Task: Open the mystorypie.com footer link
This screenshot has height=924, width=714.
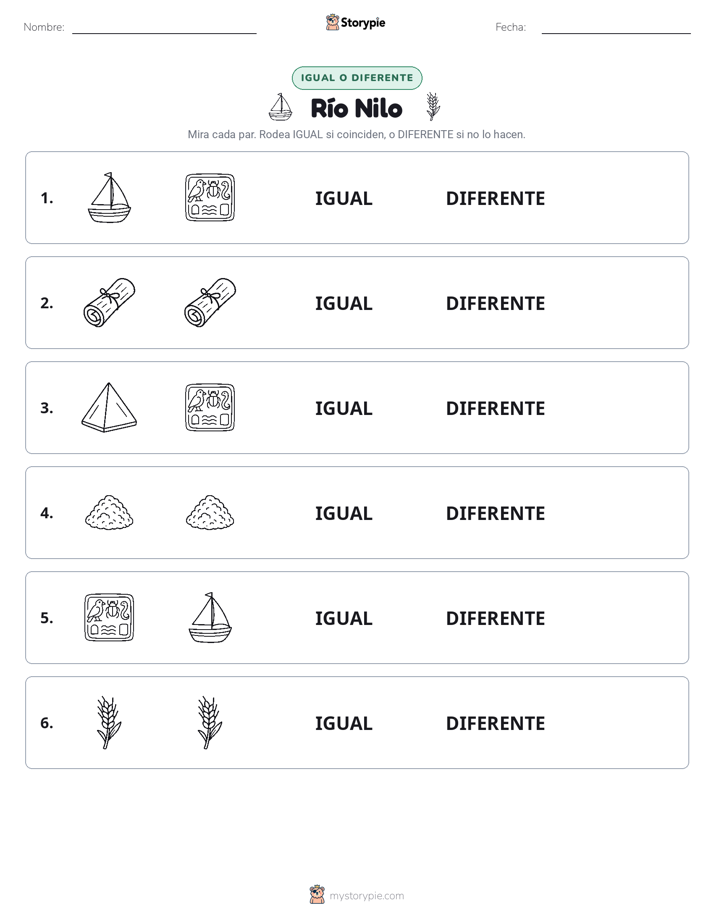Action: coord(357,895)
